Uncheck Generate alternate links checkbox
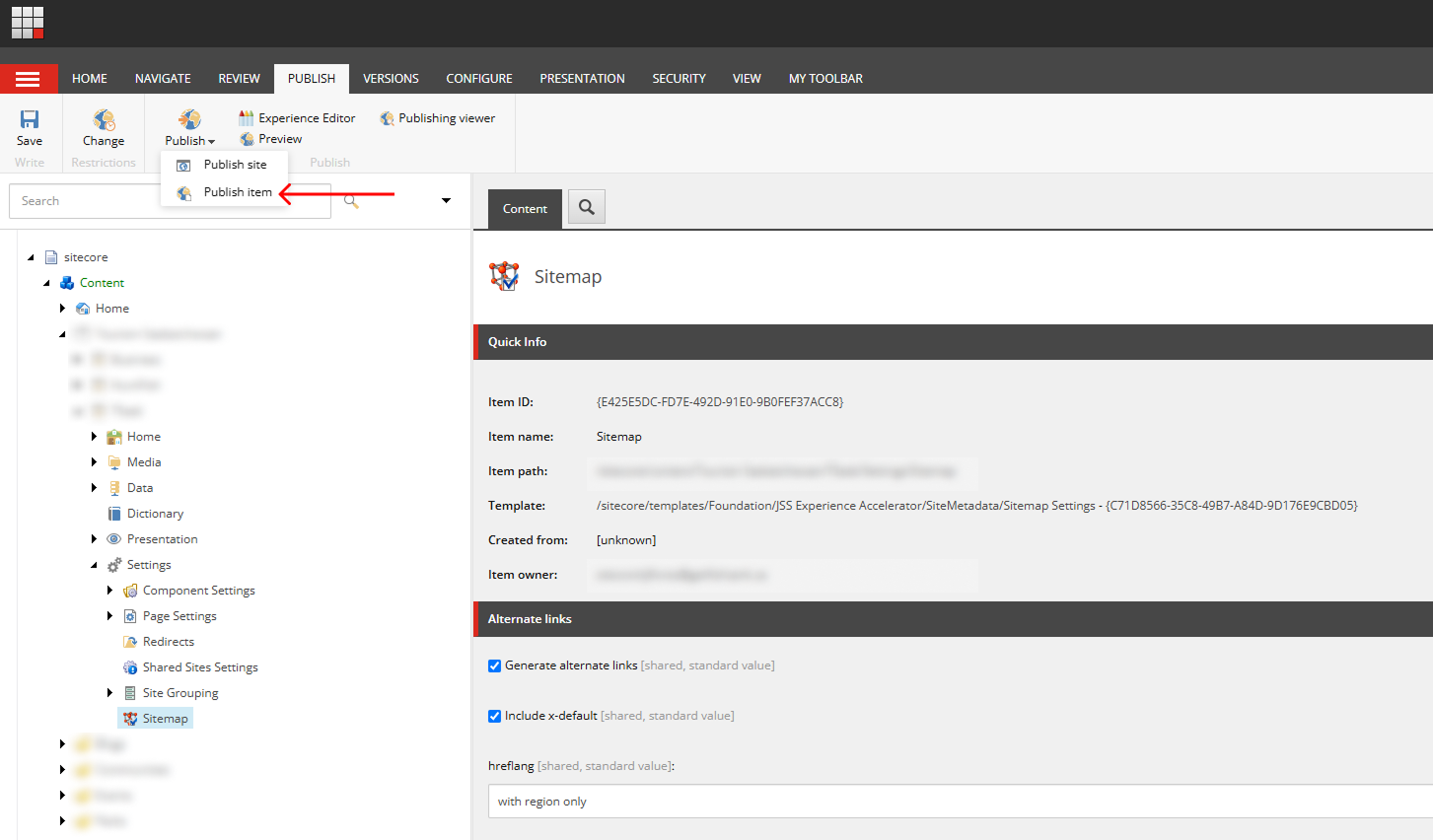1433x840 pixels. click(x=495, y=665)
